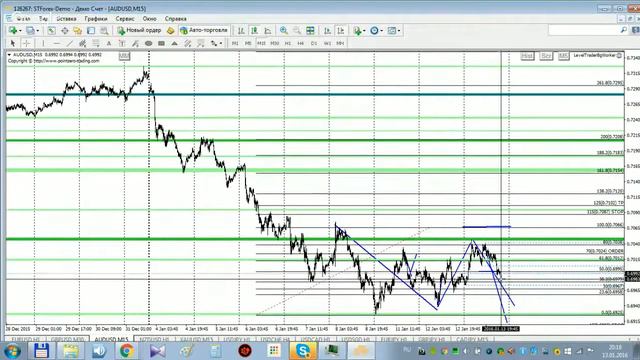Open the Strategy Tester icon
Screen dimensions: 640x360
click(104, 31)
